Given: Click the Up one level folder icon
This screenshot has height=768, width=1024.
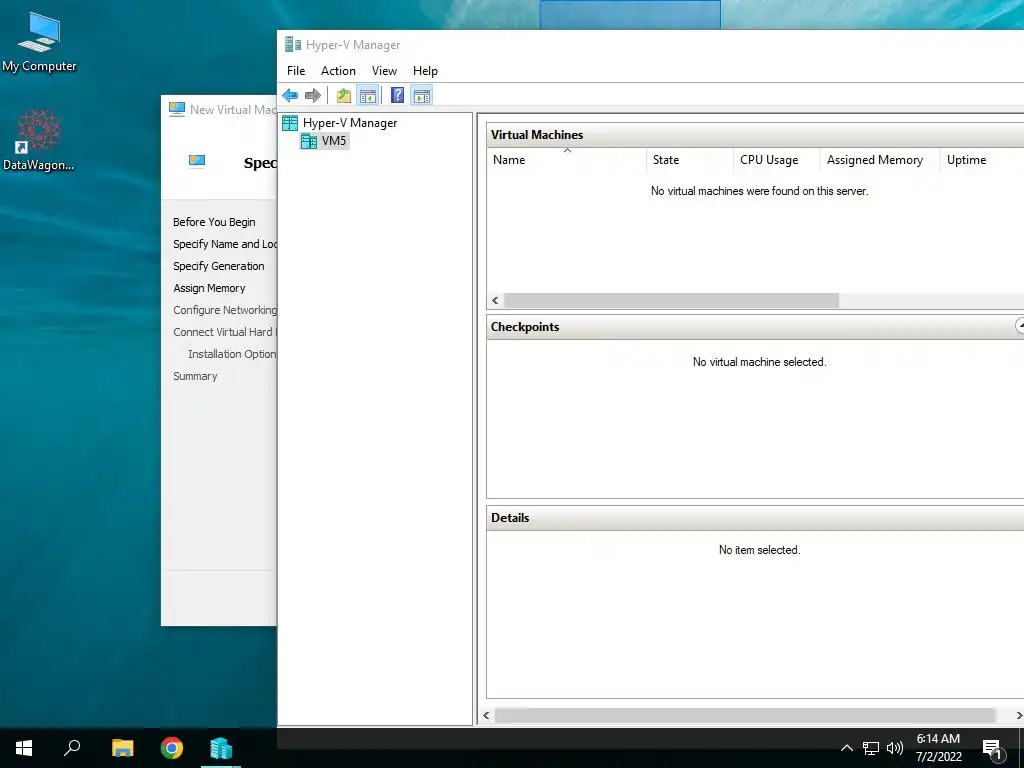Looking at the screenshot, I should (x=344, y=96).
